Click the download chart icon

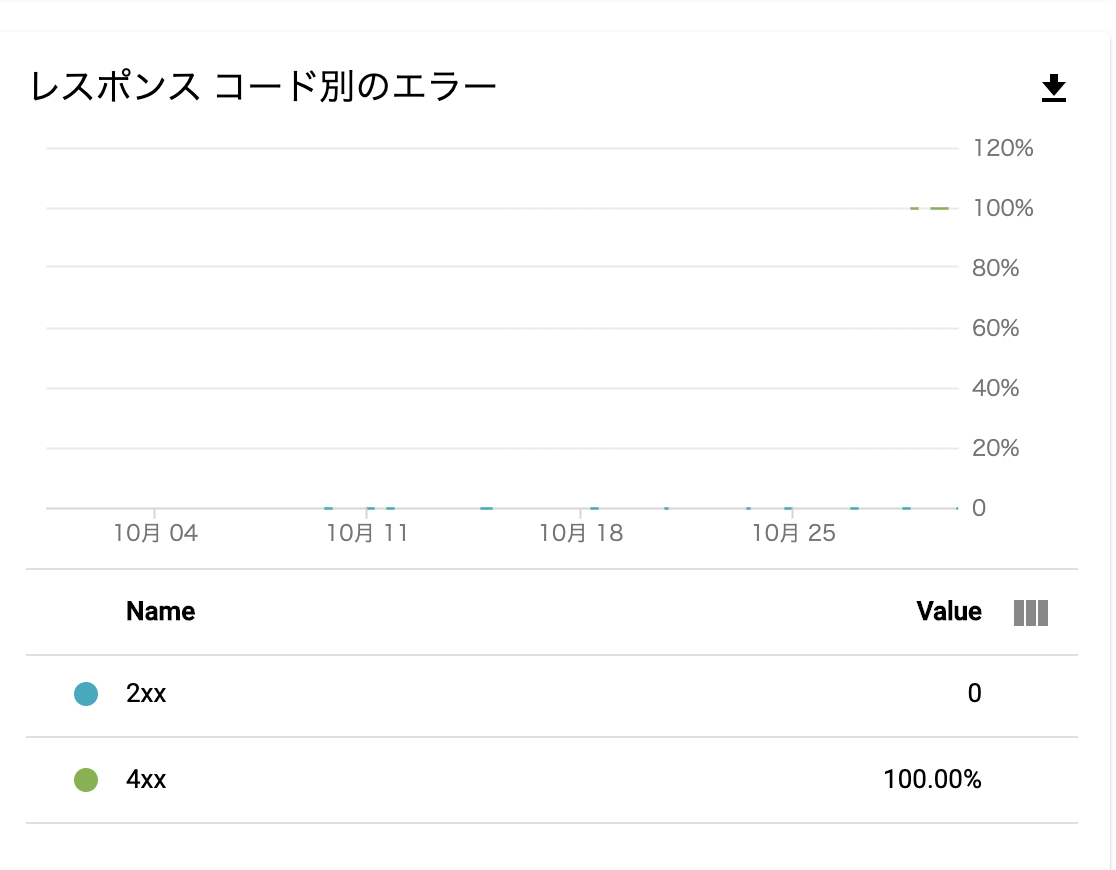point(1053,88)
